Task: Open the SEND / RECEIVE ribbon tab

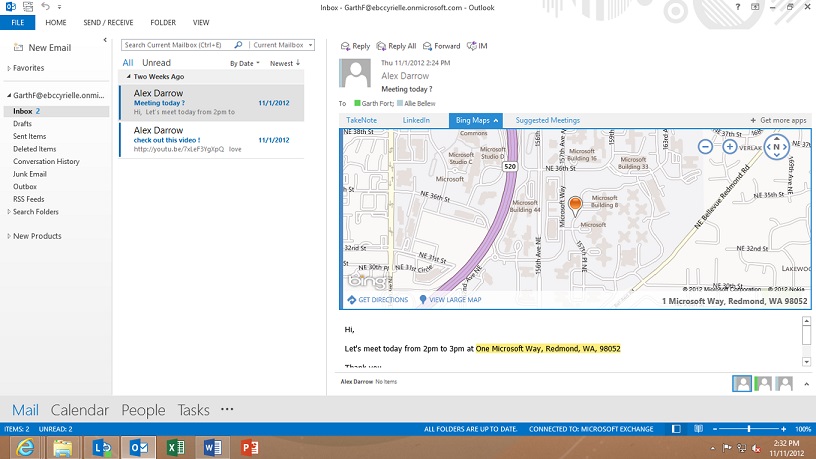Action: pos(108,22)
